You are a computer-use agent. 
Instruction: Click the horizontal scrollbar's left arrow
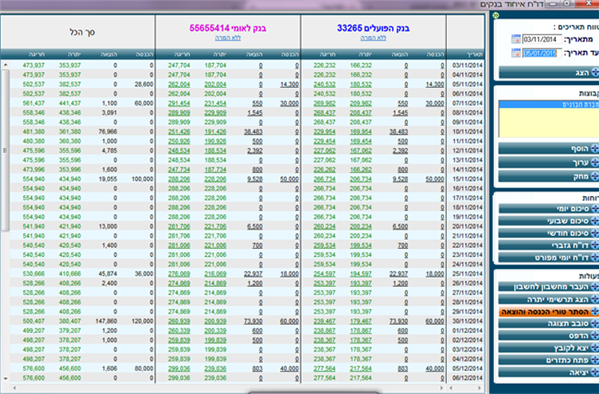pos(15,388)
